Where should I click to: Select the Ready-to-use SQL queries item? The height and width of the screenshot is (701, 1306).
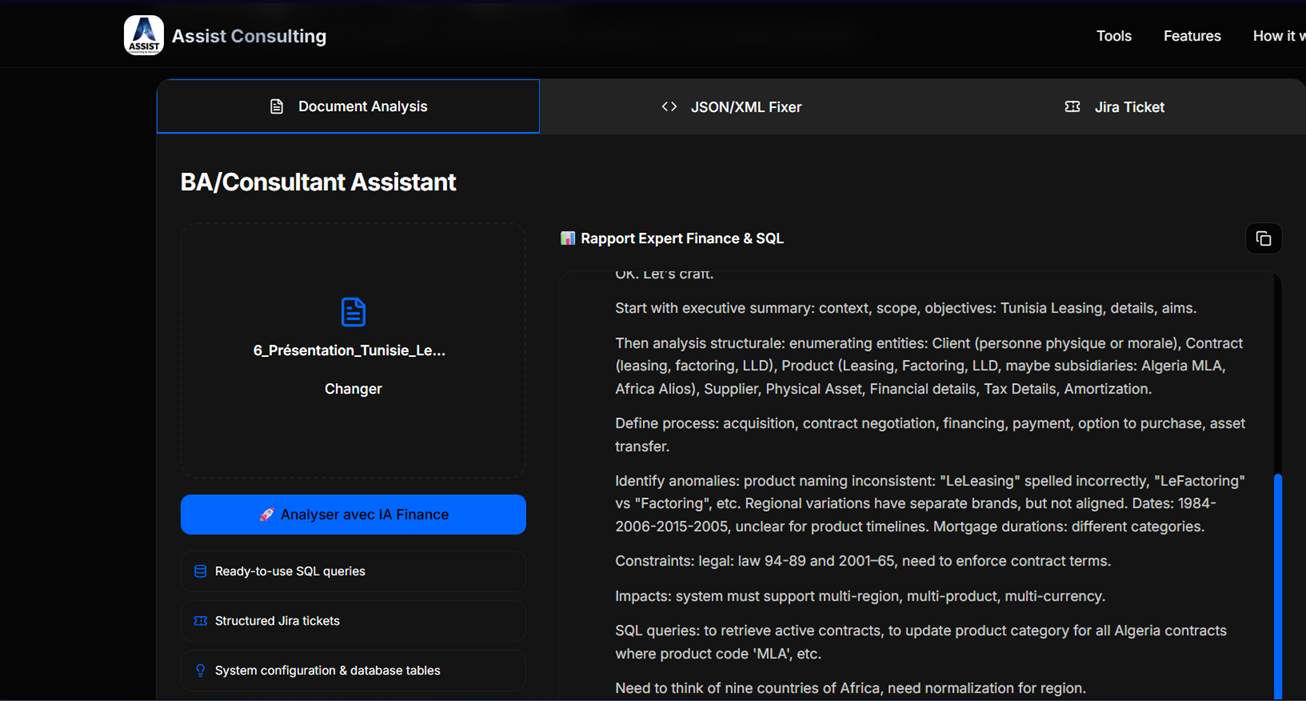tap(290, 572)
